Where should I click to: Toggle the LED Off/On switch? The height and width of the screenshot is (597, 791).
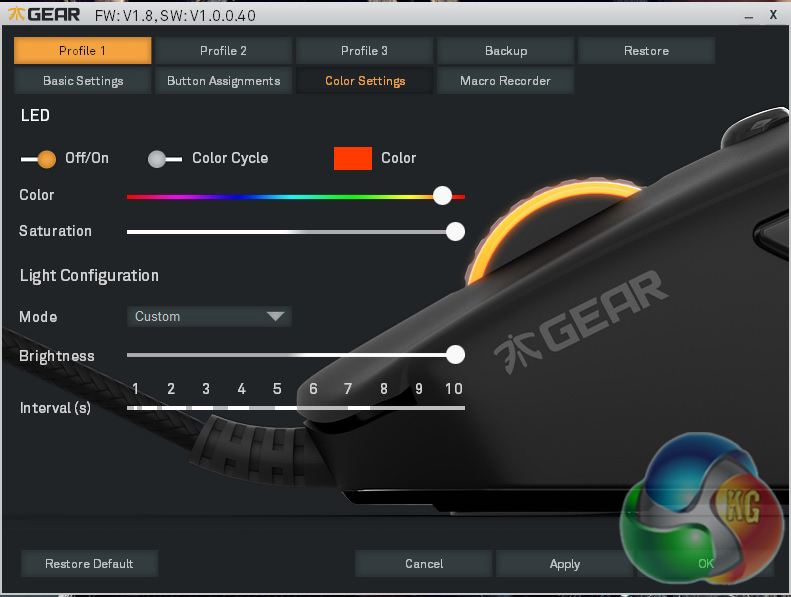click(39, 159)
